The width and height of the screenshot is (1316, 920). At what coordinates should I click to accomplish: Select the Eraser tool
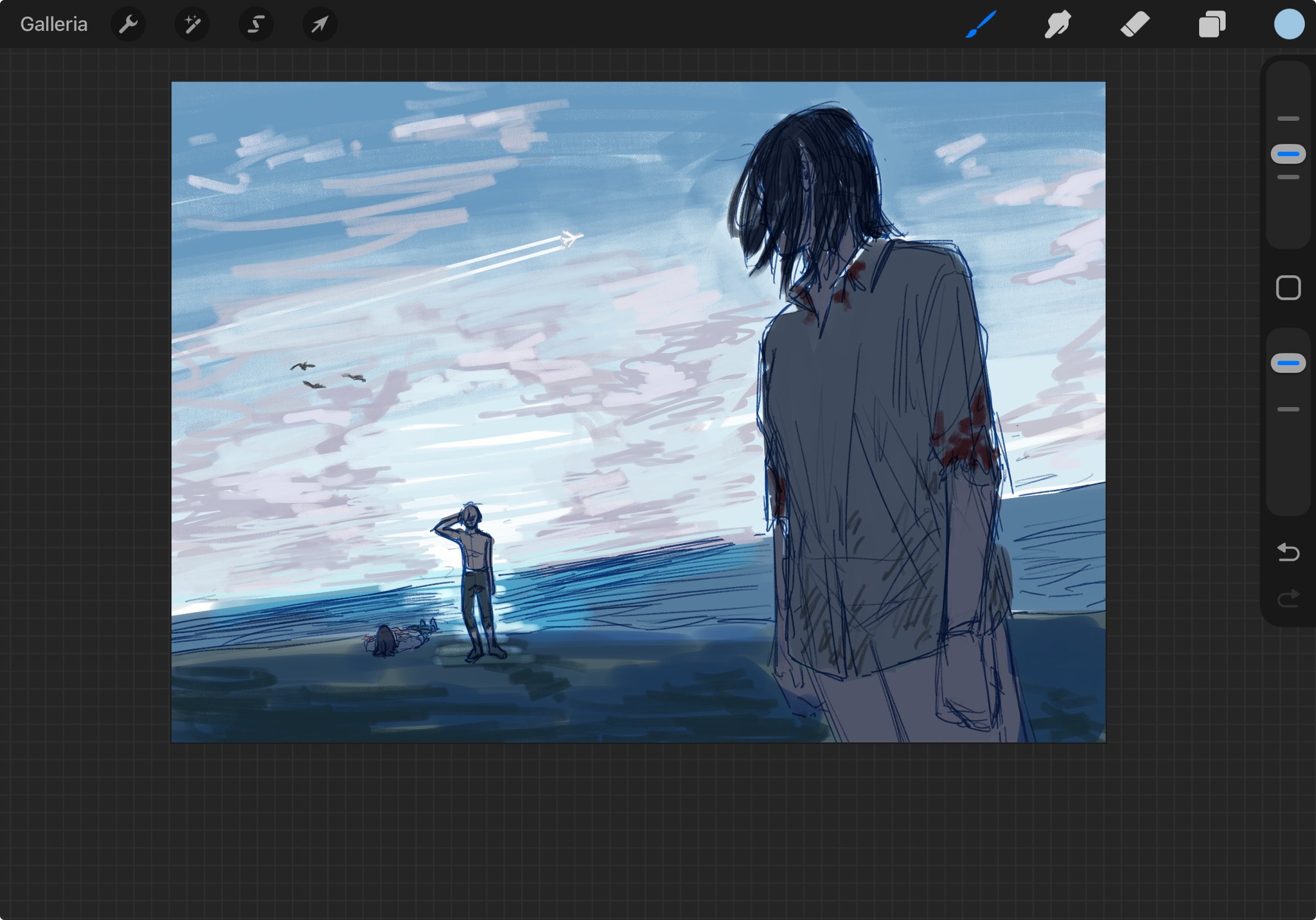pos(1135,24)
